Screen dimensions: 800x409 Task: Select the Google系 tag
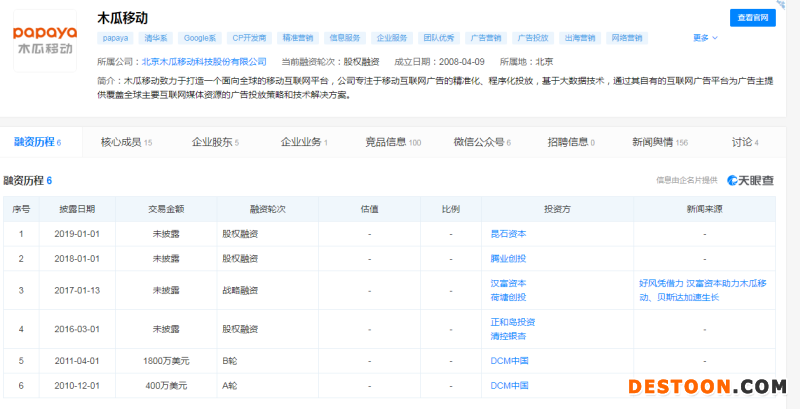200,38
